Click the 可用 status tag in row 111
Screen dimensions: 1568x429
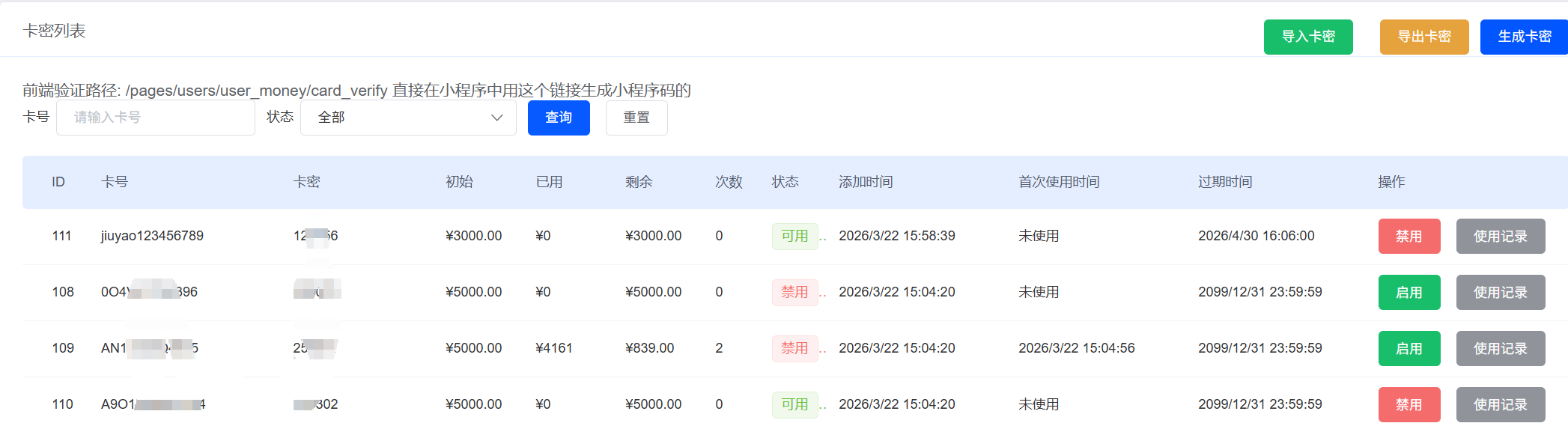795,237
